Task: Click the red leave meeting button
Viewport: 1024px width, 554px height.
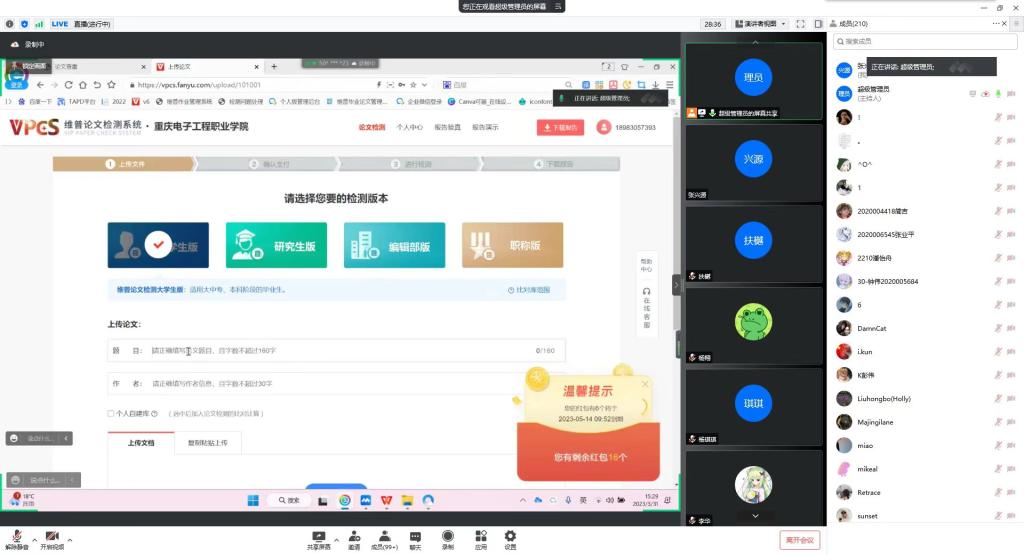Action: 799,540
